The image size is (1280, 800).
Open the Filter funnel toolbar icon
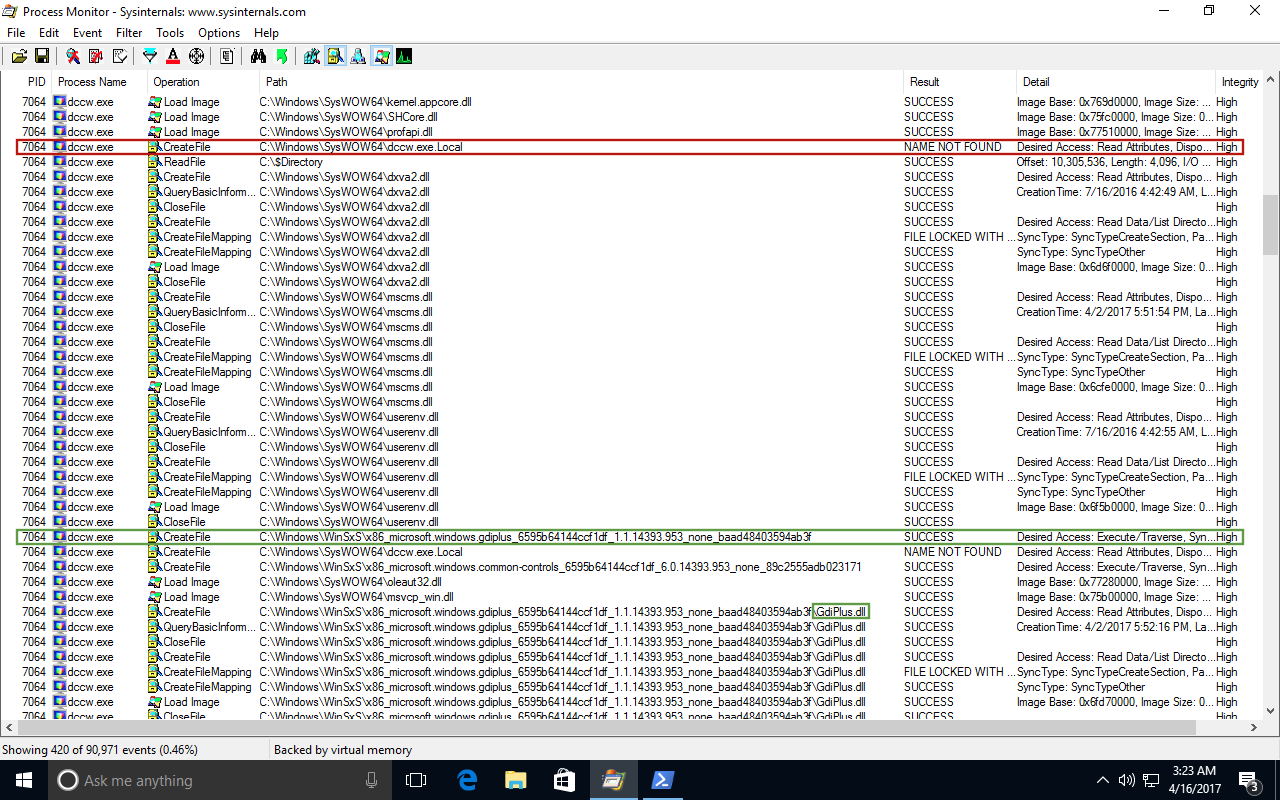[x=150, y=56]
